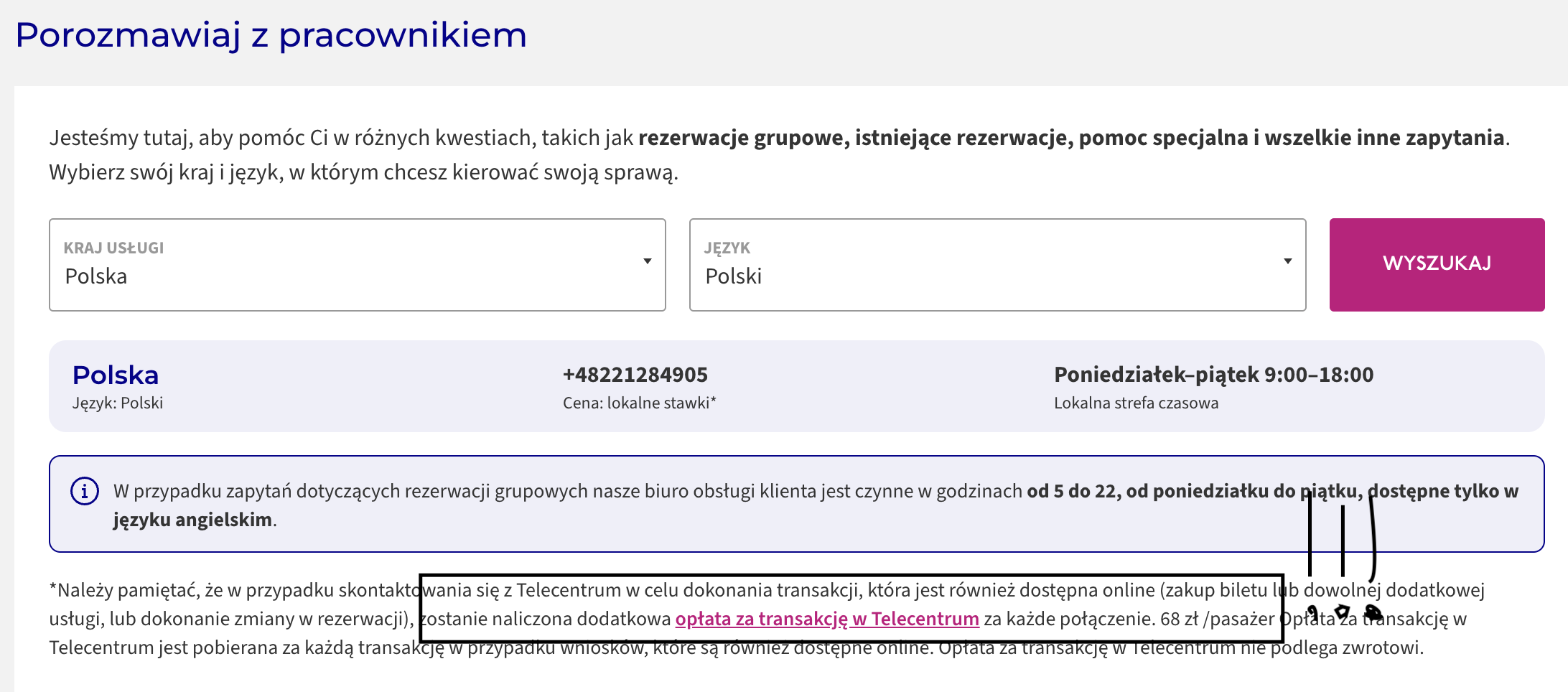Click the group bookings information notice box
Image resolution: width=1568 pixels, height=692 pixels.
coord(797,504)
